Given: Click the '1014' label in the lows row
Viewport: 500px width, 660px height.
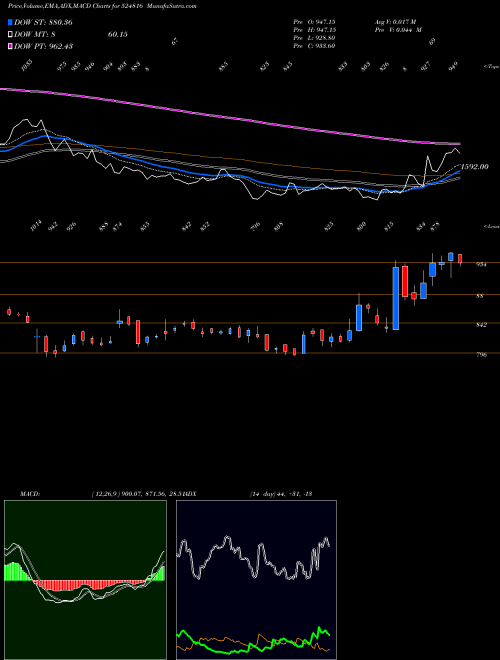Looking at the screenshot, I should pos(37,226).
